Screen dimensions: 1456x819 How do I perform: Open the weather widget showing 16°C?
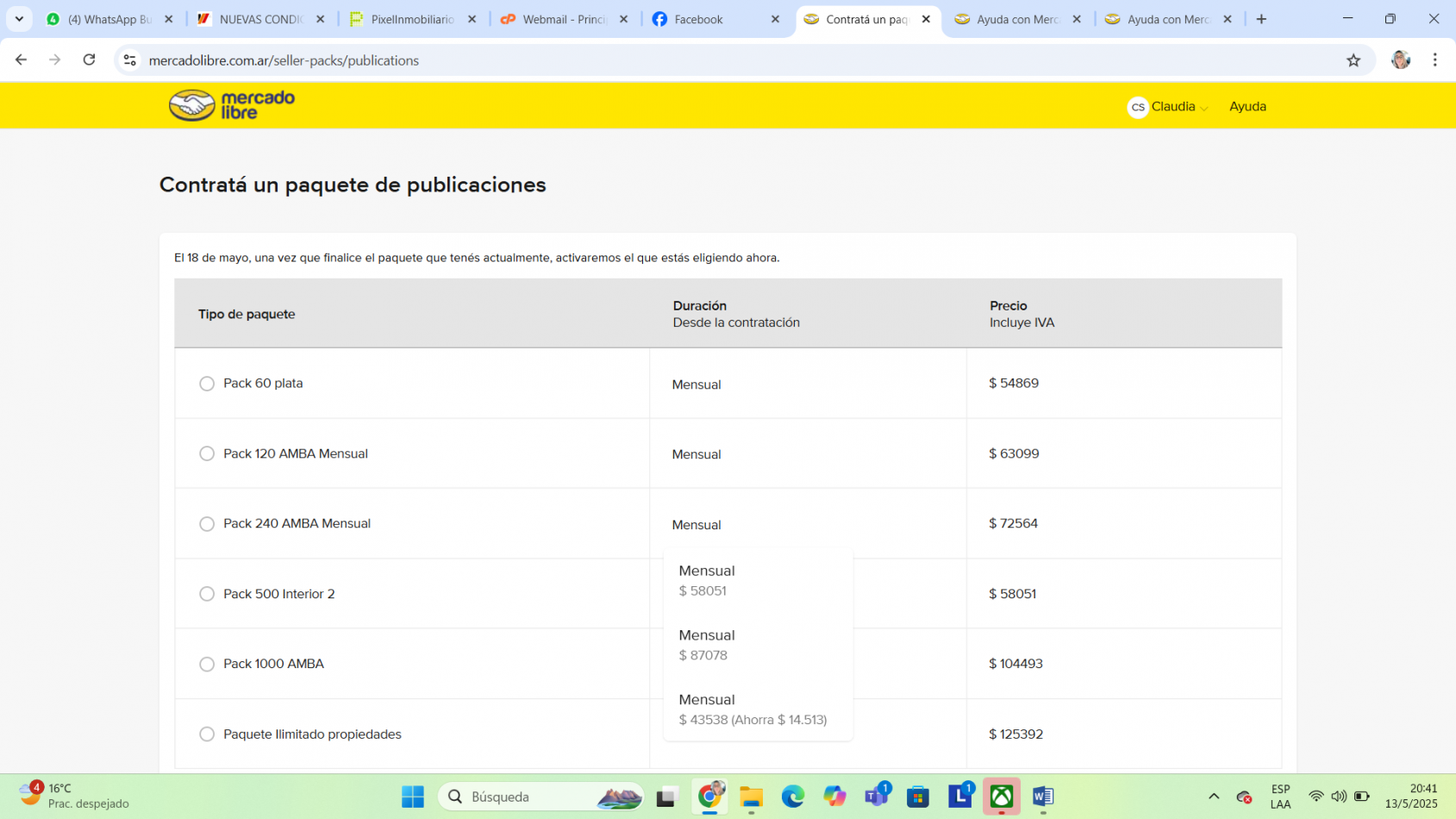74,796
